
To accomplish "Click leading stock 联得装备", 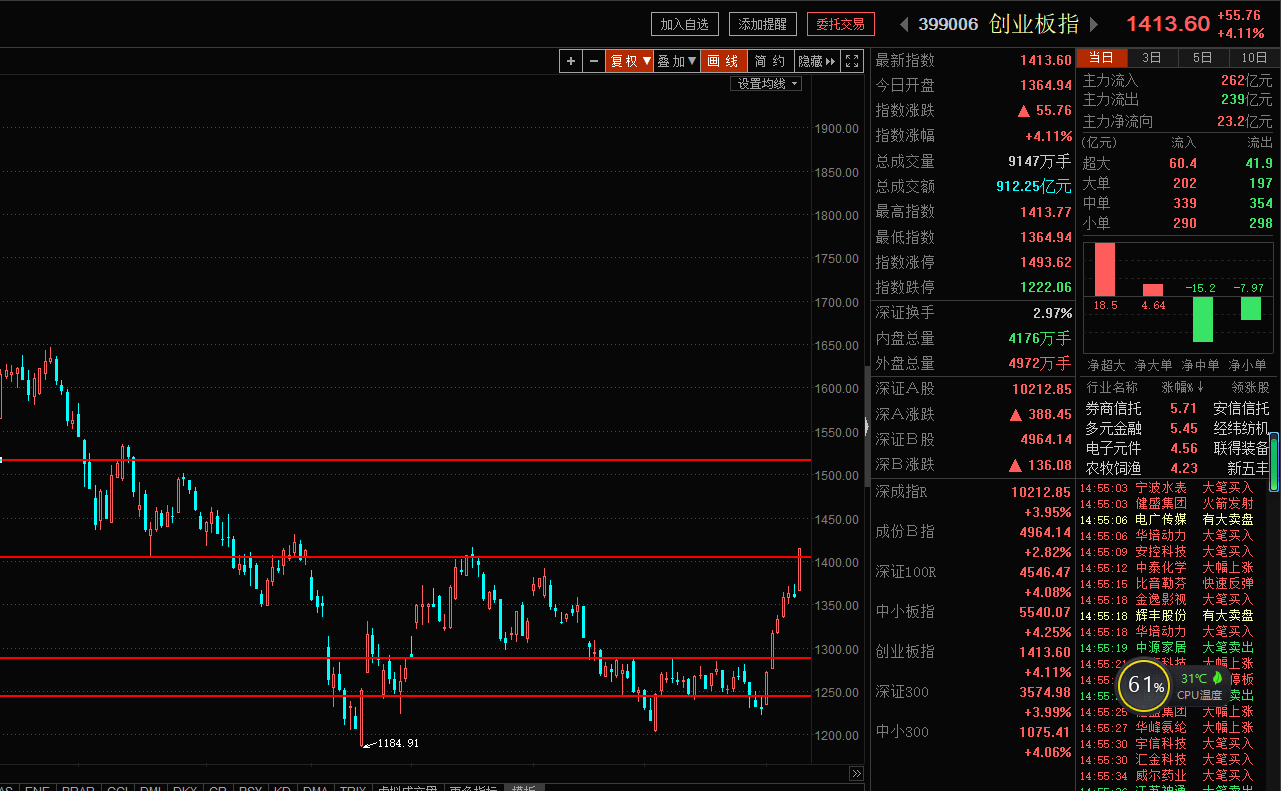I will 1241,448.
